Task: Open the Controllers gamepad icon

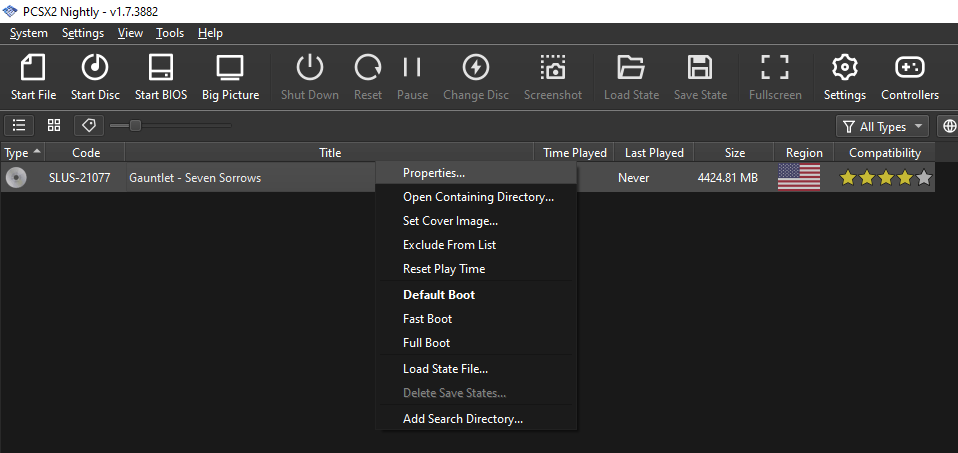Action: pyautogui.click(x=910, y=67)
